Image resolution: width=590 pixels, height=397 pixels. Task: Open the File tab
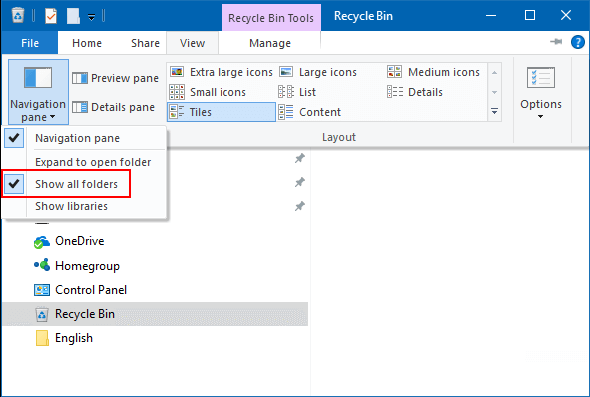[30, 43]
